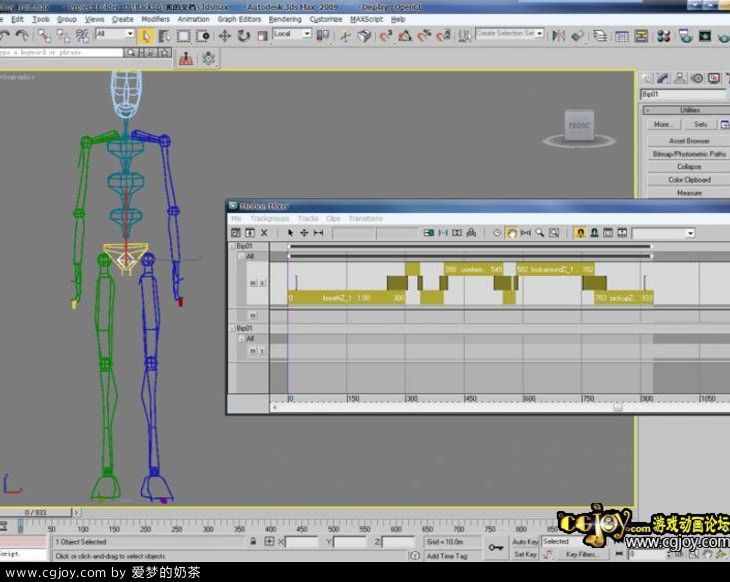Toggle Absolute/Offset transform type-in mode
This screenshot has height=582, width=730.
point(269,541)
